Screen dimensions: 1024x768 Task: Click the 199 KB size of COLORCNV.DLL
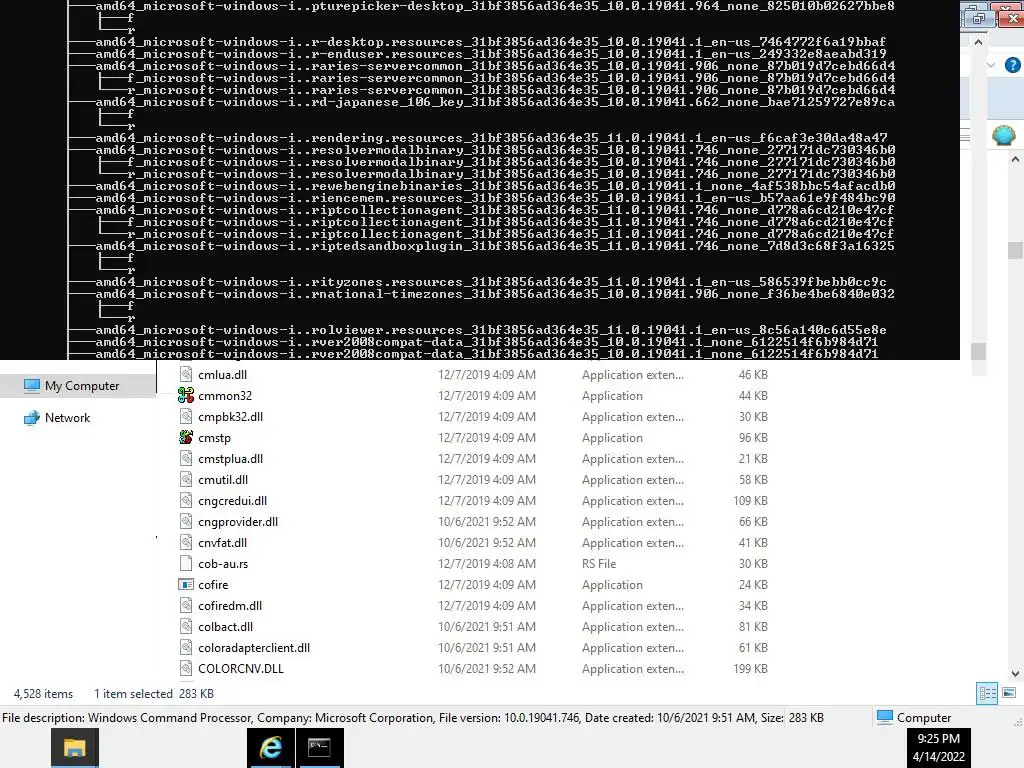pyautogui.click(x=750, y=668)
